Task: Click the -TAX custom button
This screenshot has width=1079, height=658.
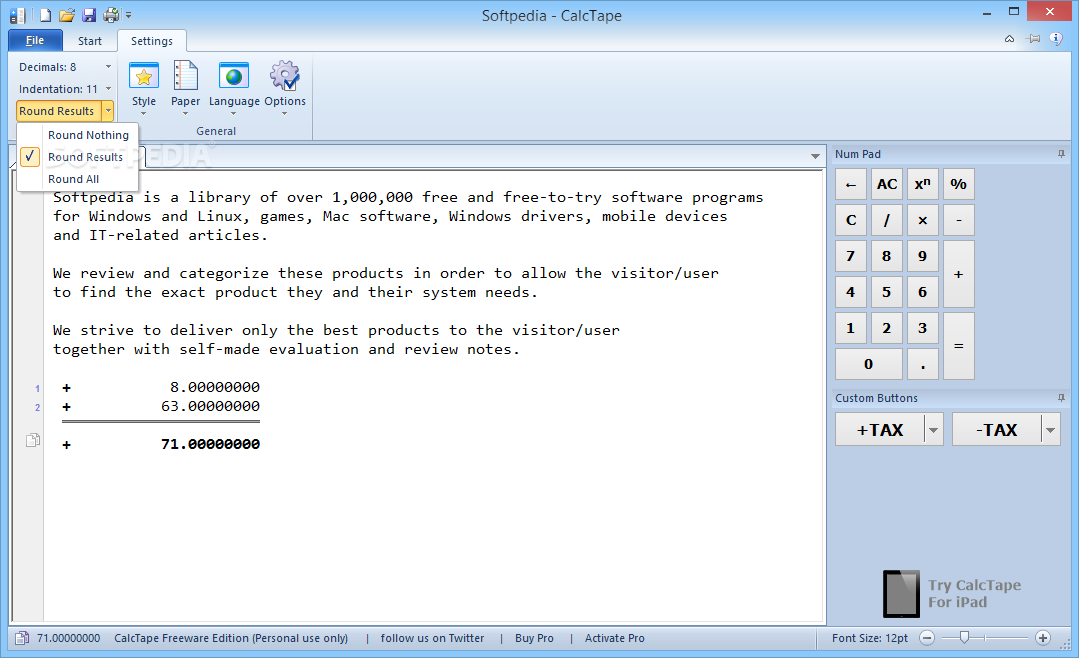Action: (996, 429)
